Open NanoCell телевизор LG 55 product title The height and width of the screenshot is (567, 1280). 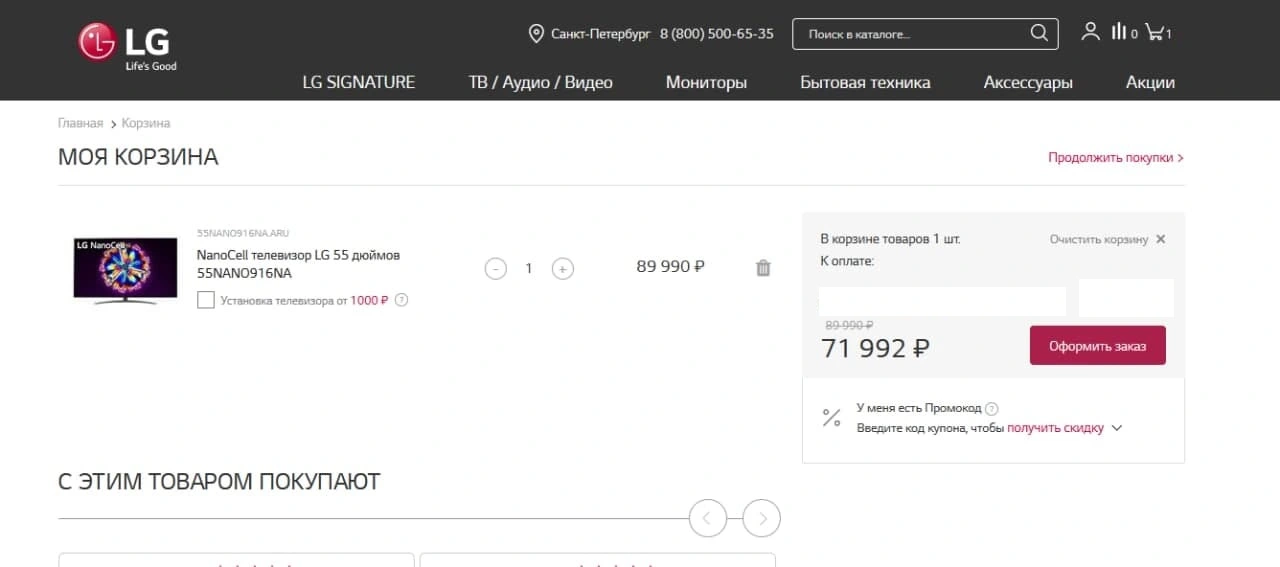298,264
